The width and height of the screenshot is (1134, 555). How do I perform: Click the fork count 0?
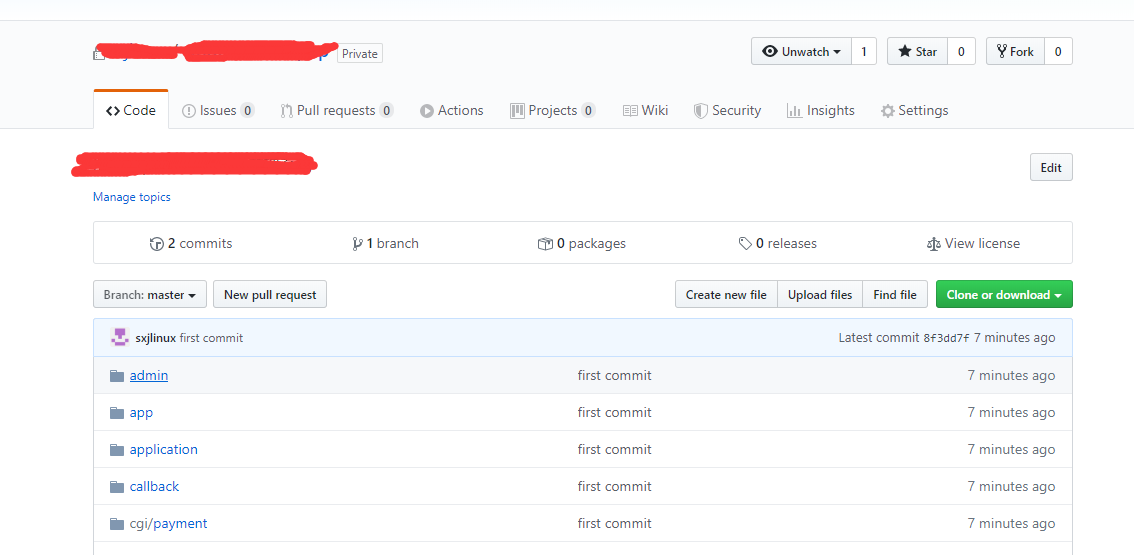pos(1058,51)
